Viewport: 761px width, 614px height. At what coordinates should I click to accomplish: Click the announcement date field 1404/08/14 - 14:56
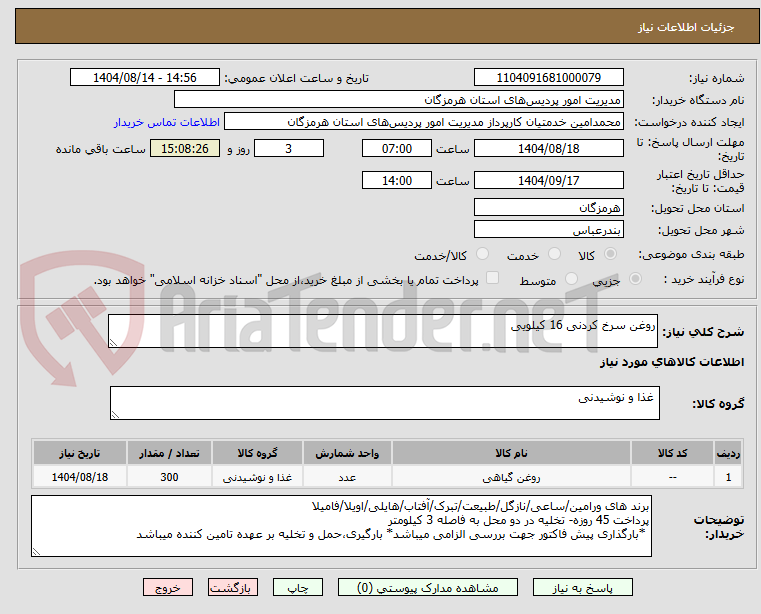(x=145, y=77)
